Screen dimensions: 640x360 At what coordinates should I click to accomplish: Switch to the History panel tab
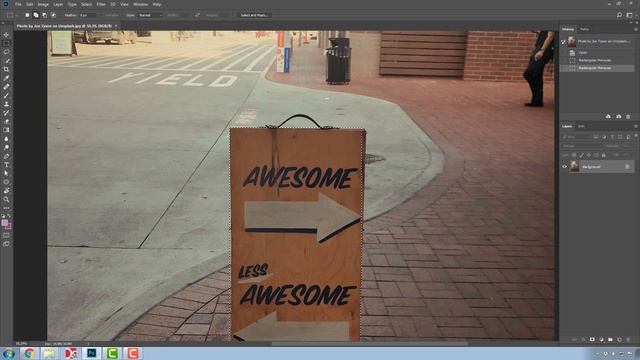click(568, 29)
